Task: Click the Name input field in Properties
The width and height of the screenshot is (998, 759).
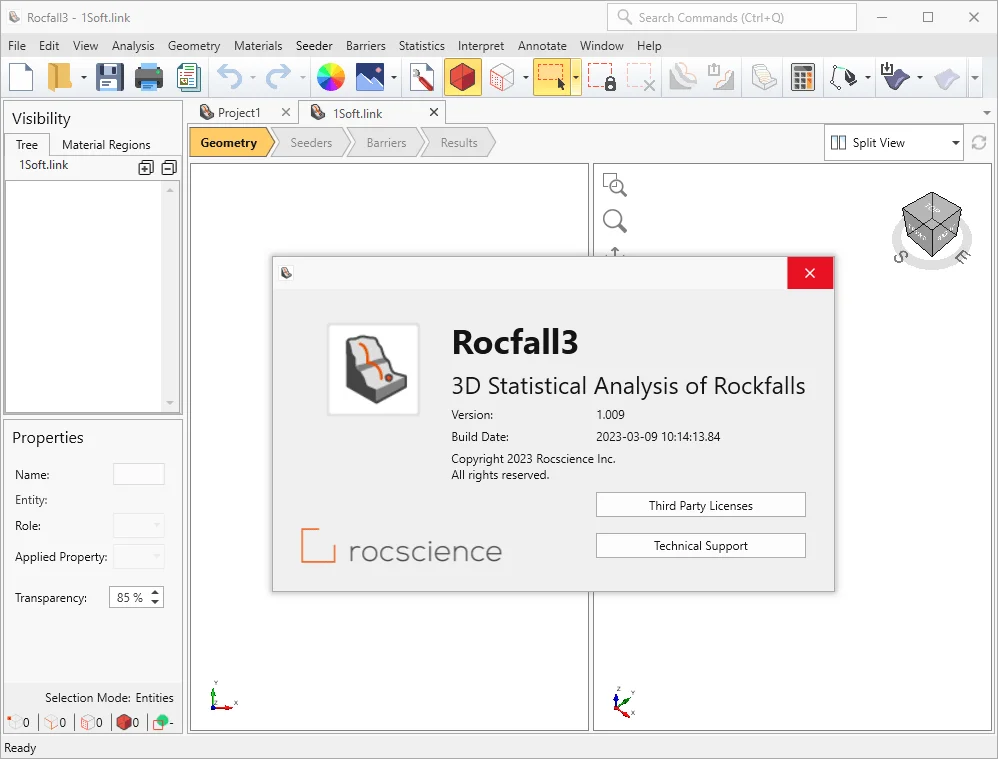Action: 139,474
